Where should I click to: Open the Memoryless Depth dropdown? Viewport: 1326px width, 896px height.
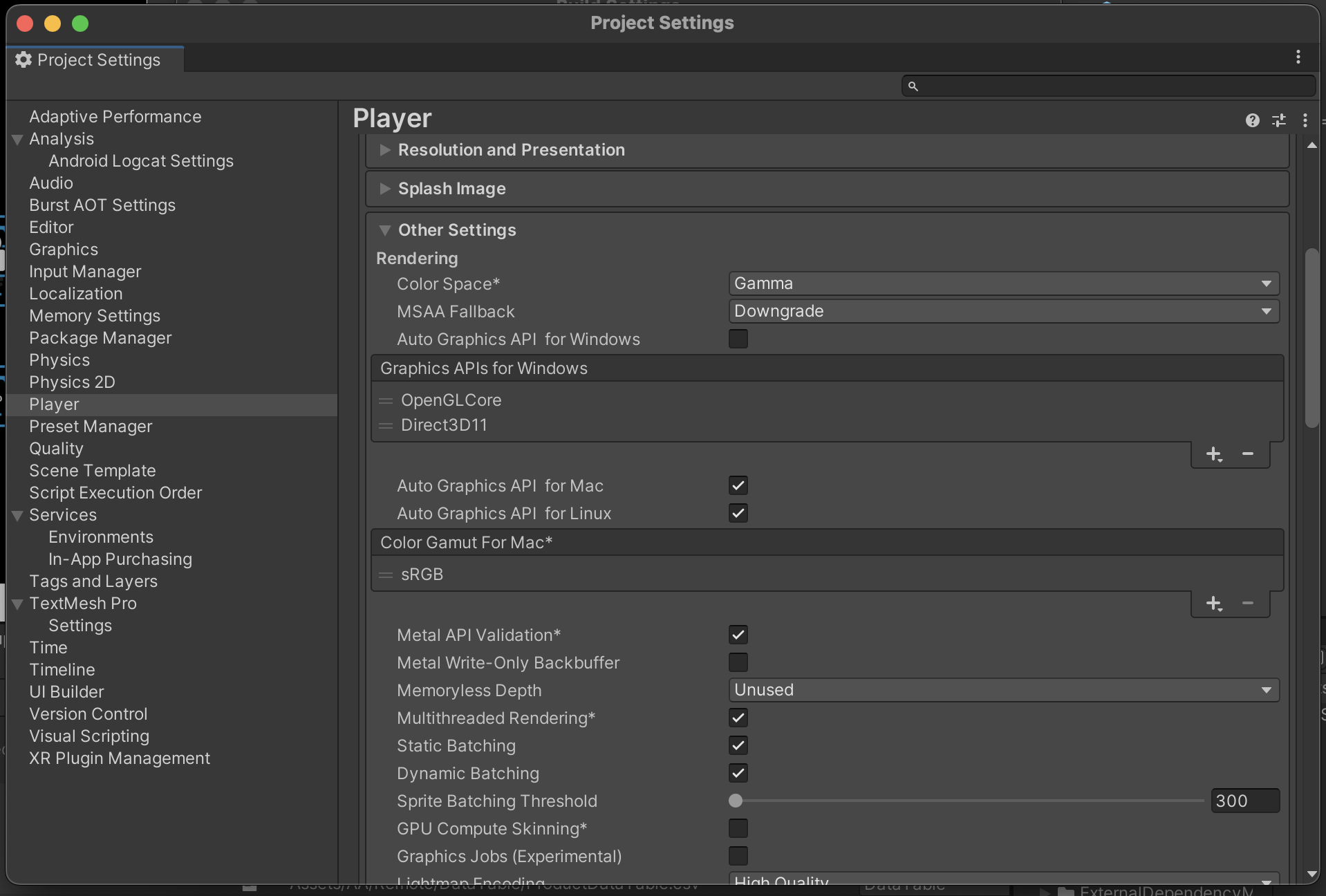point(1004,690)
